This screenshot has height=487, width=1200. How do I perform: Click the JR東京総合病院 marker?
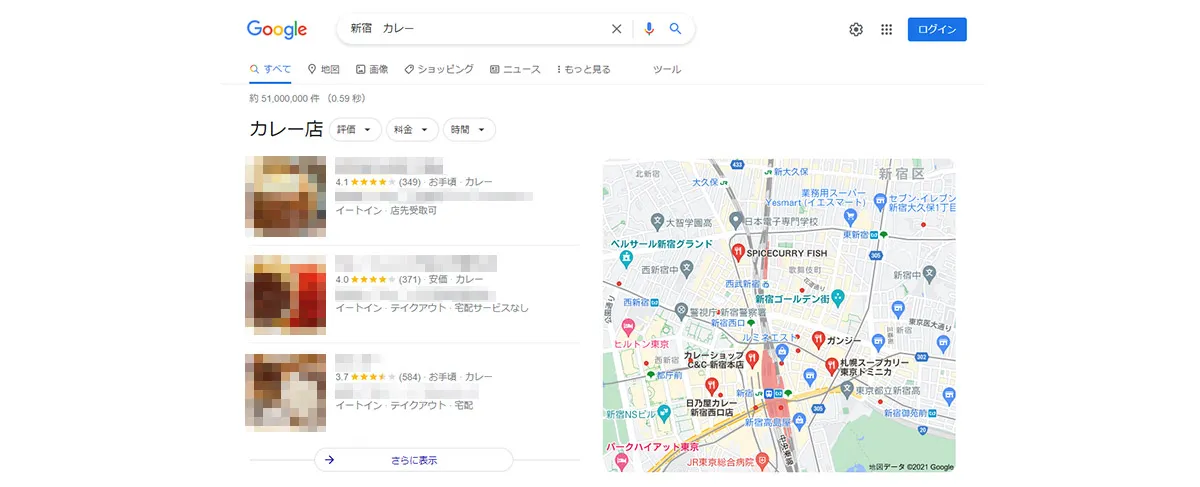pyautogui.click(x=761, y=460)
